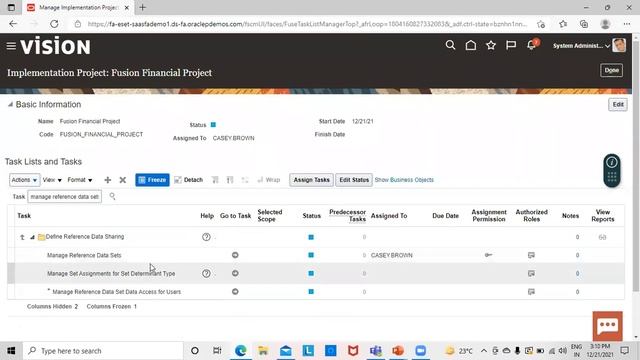The image size is (640, 360).
Task: Move up using the arrow beside Define Reference Data Sharing
Action: (22, 237)
